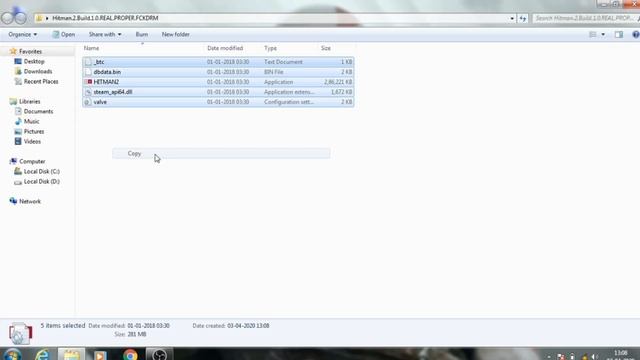Viewport: 640px width, 360px height.
Task: Click the Downloads folder icon
Action: pos(18,71)
